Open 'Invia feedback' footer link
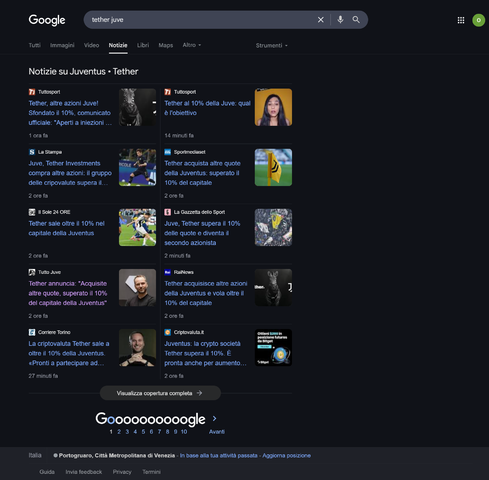This screenshot has width=489, height=480. tap(84, 472)
